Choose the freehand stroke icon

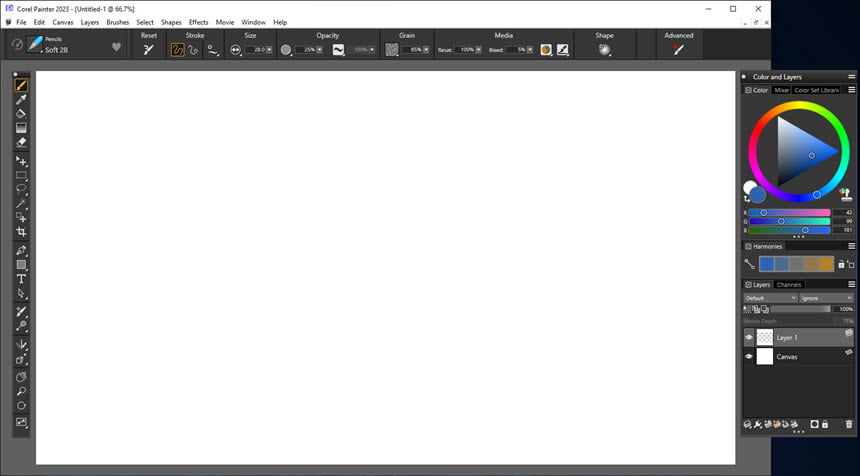[x=177, y=49]
